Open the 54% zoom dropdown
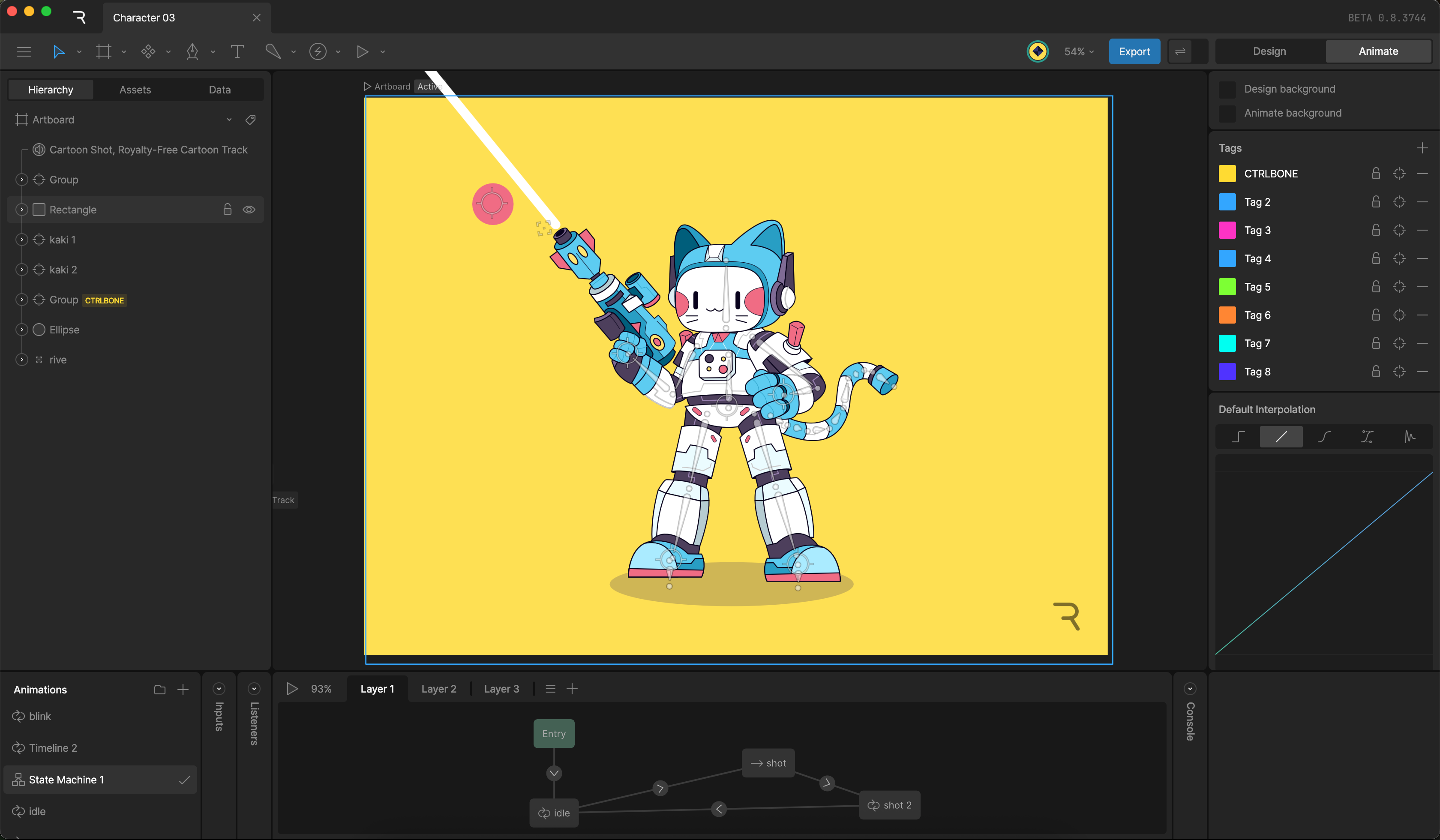Viewport: 1440px width, 840px height. point(1078,51)
